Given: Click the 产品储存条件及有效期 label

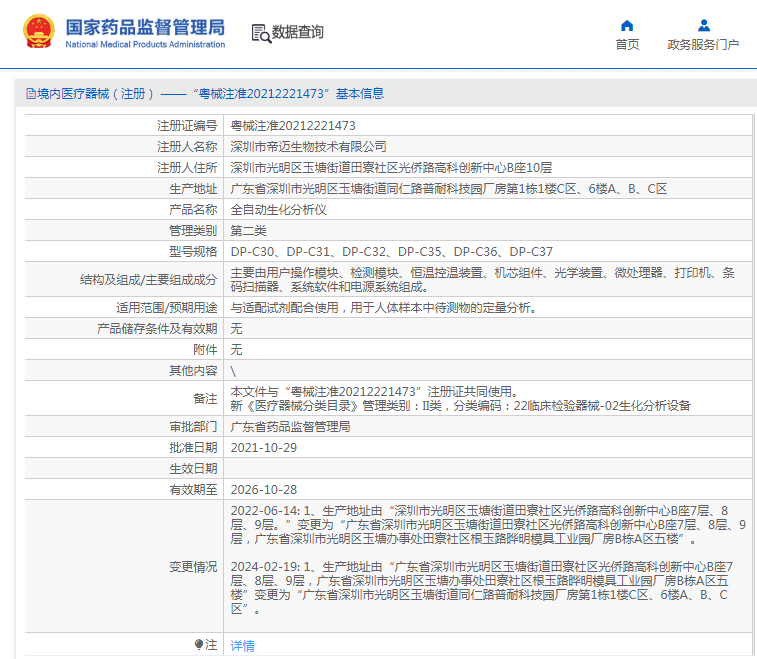Looking at the screenshot, I should point(157,329).
